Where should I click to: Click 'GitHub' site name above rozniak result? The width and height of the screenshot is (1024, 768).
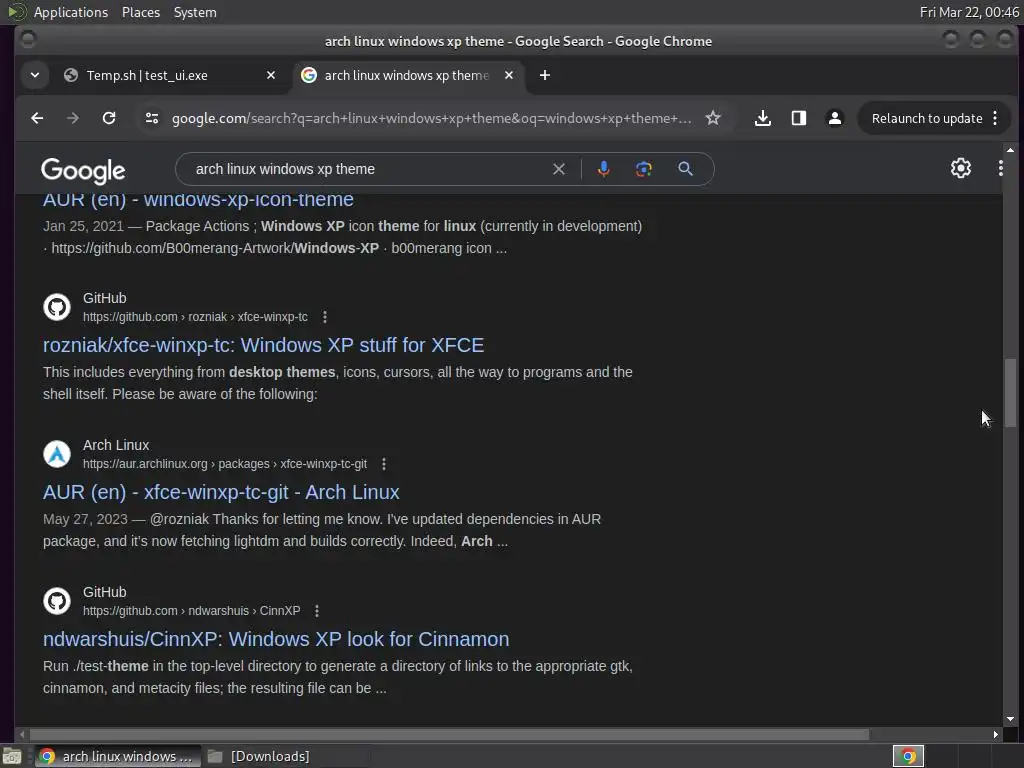pyautogui.click(x=104, y=298)
